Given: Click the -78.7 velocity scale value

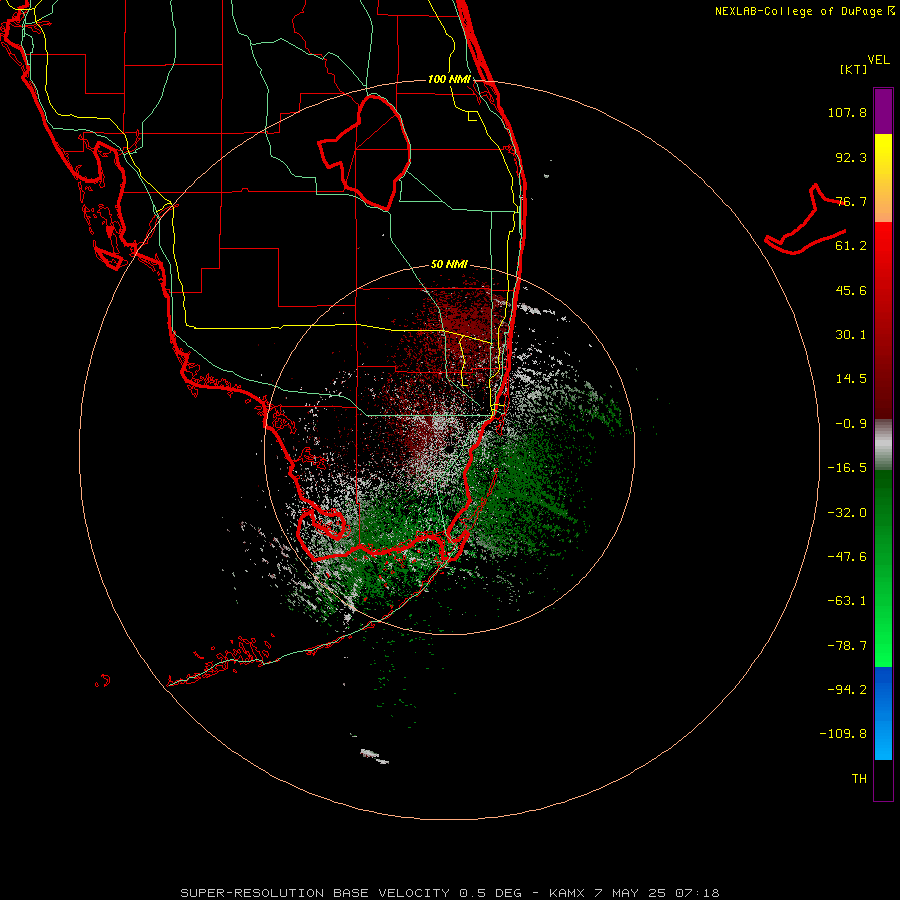Looking at the screenshot, I should click(x=847, y=646).
